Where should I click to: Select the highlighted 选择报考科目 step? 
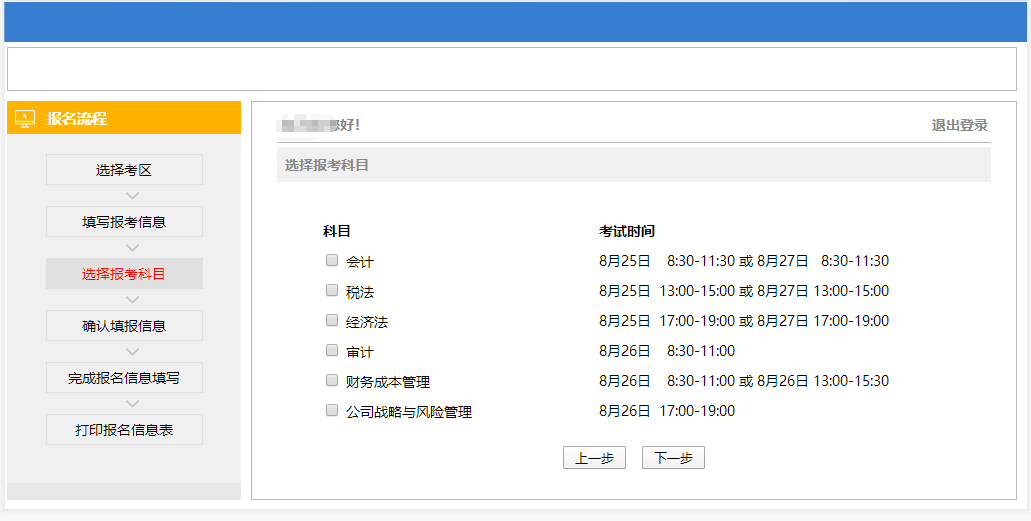click(x=124, y=274)
